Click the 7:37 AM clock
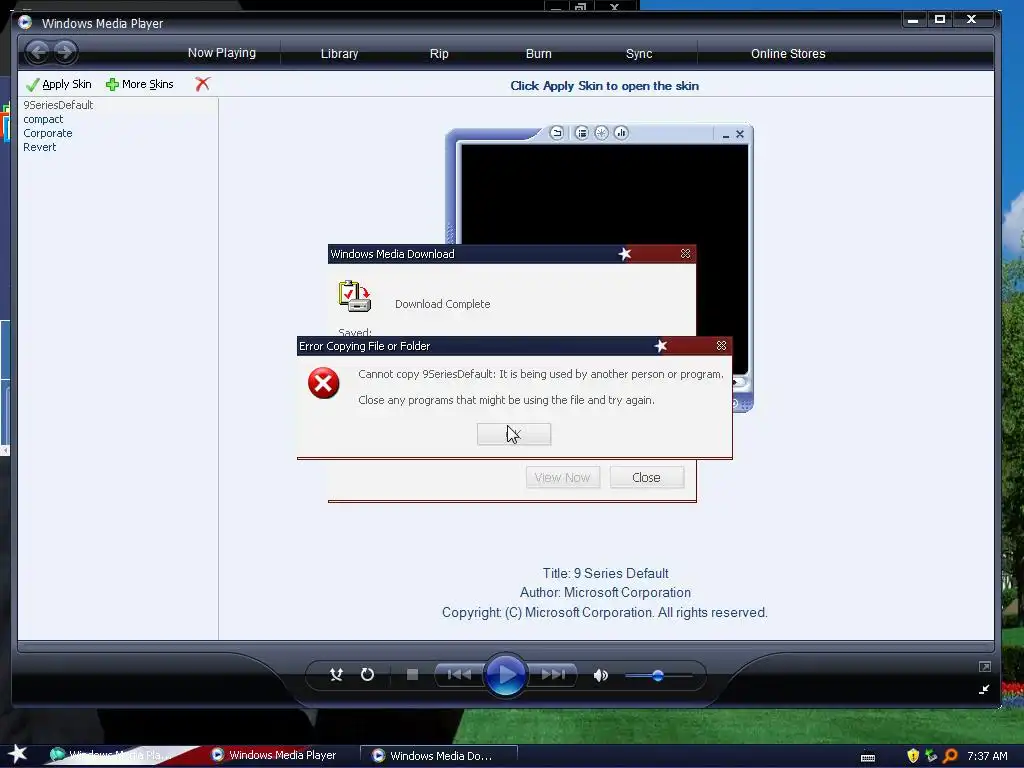 coord(987,756)
